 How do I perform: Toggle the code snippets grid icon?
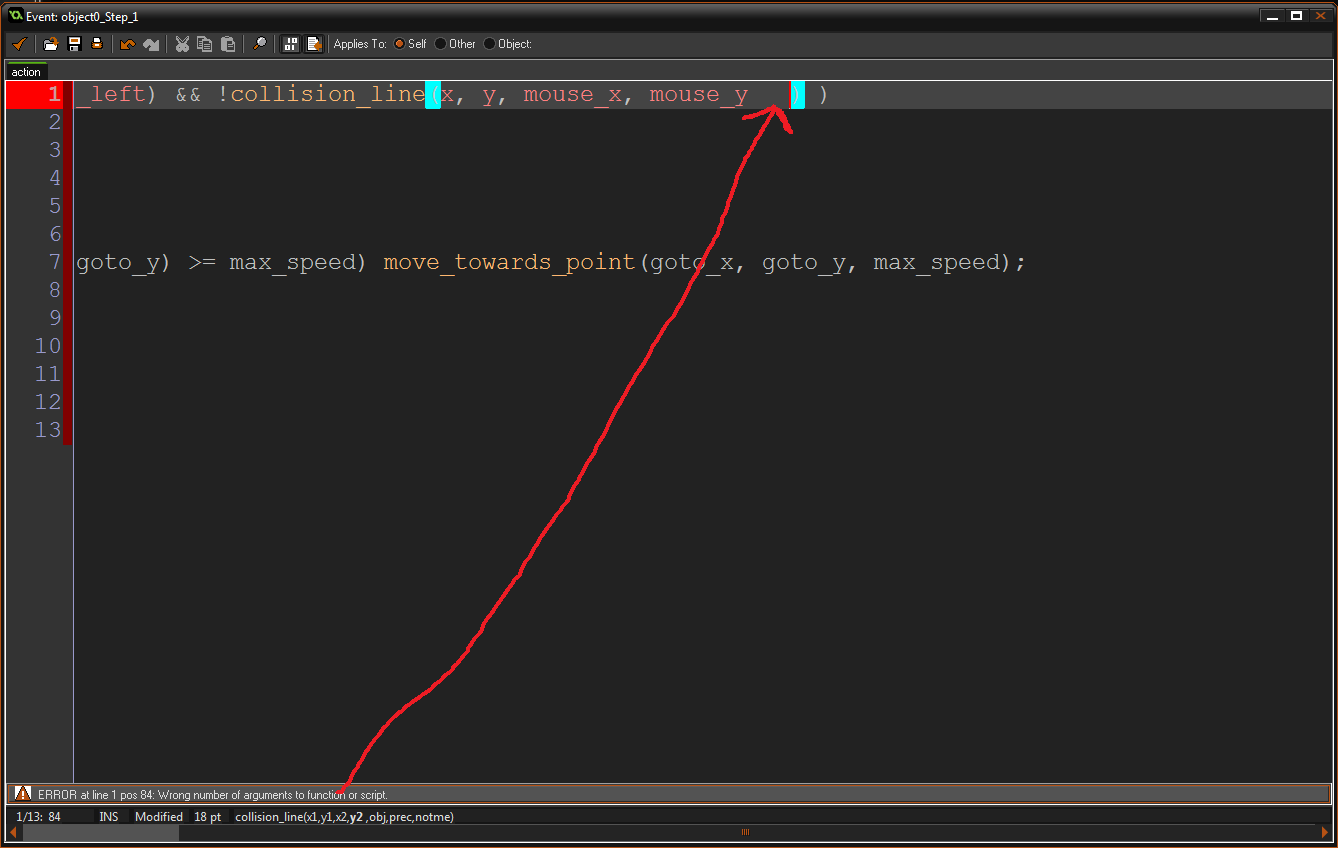pyautogui.click(x=291, y=44)
